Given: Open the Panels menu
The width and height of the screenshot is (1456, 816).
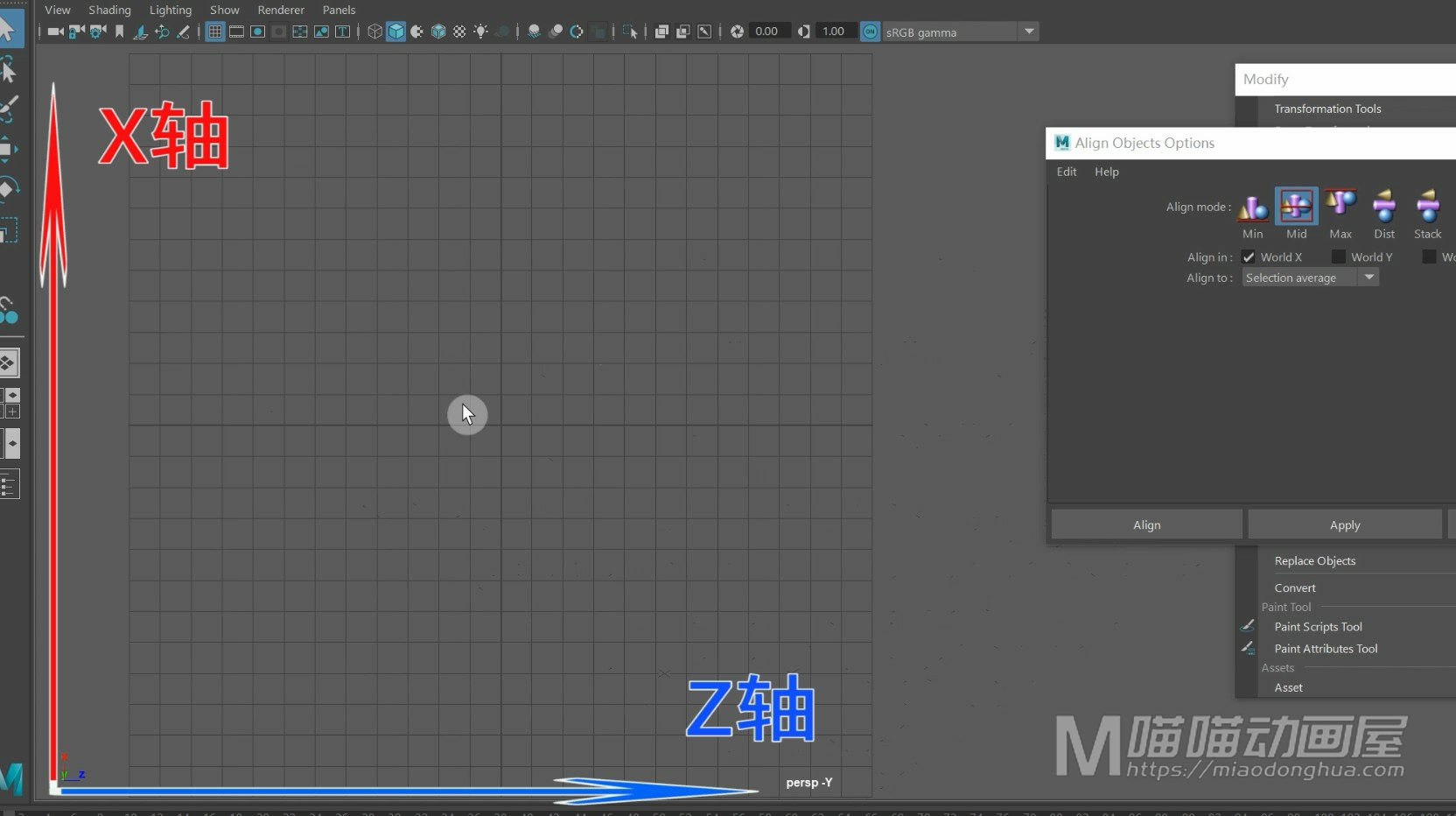Looking at the screenshot, I should (339, 10).
